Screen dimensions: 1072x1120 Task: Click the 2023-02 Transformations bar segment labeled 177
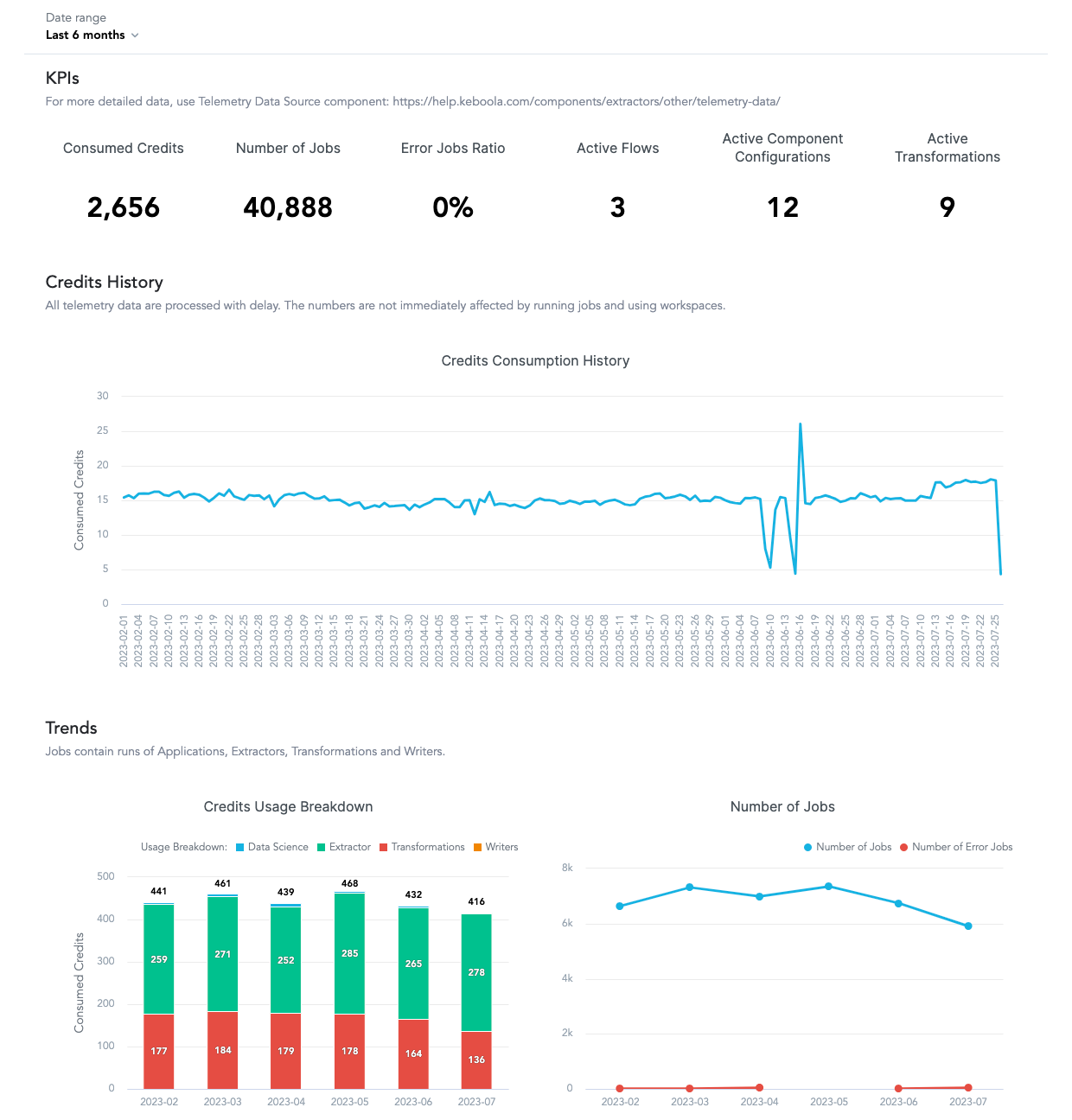pyautogui.click(x=159, y=1051)
